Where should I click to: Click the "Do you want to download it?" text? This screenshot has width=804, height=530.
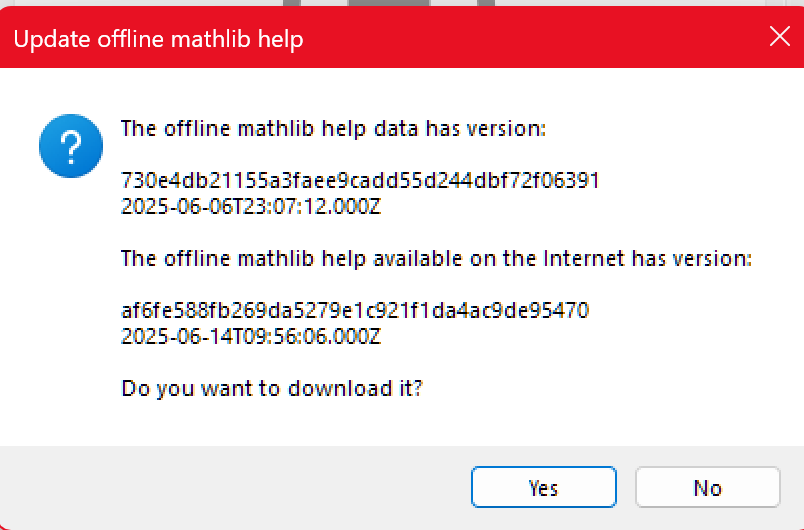tap(272, 388)
